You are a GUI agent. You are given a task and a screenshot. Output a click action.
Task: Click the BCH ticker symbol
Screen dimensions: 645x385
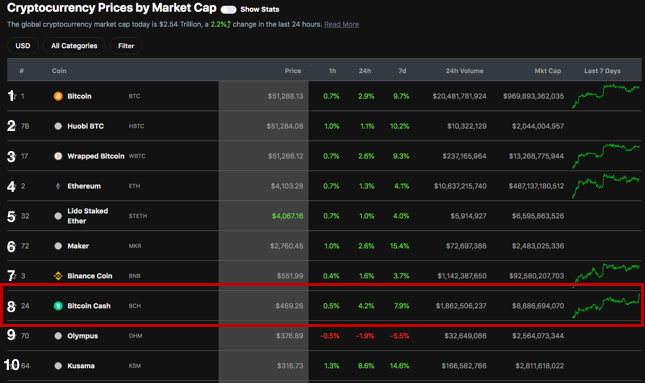click(x=135, y=306)
